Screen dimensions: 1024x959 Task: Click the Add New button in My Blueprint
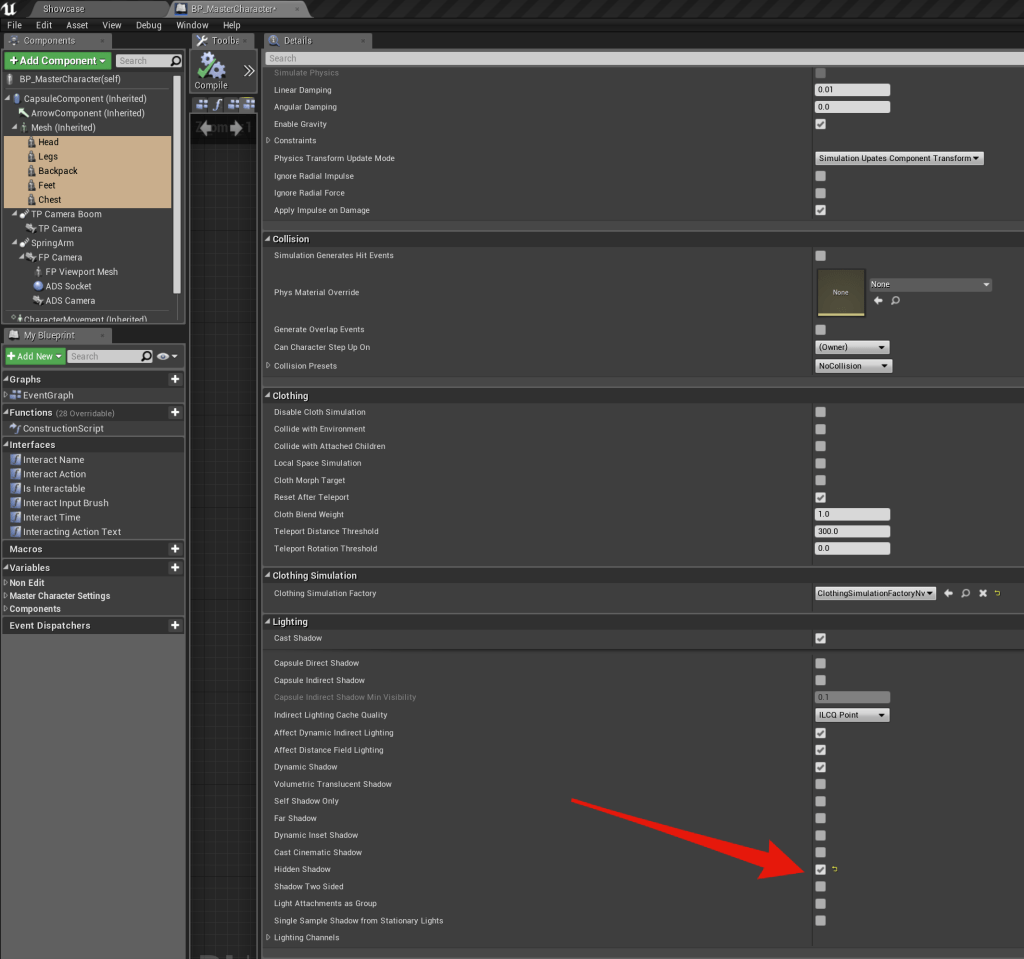pos(35,356)
